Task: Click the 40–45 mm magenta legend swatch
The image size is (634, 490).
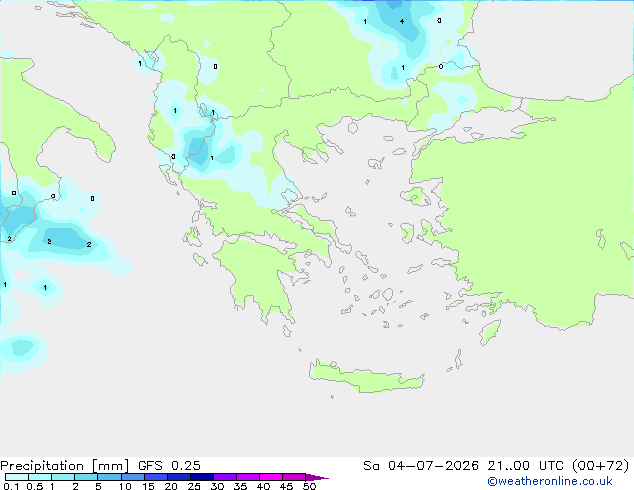Action: (271, 477)
